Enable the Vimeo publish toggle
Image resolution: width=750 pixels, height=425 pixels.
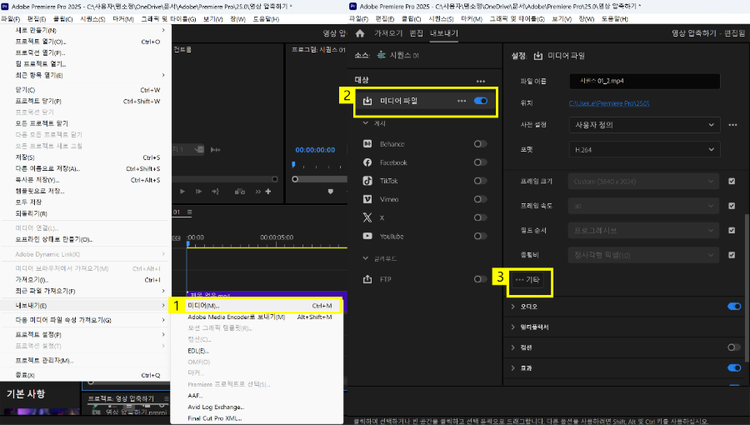pos(481,199)
